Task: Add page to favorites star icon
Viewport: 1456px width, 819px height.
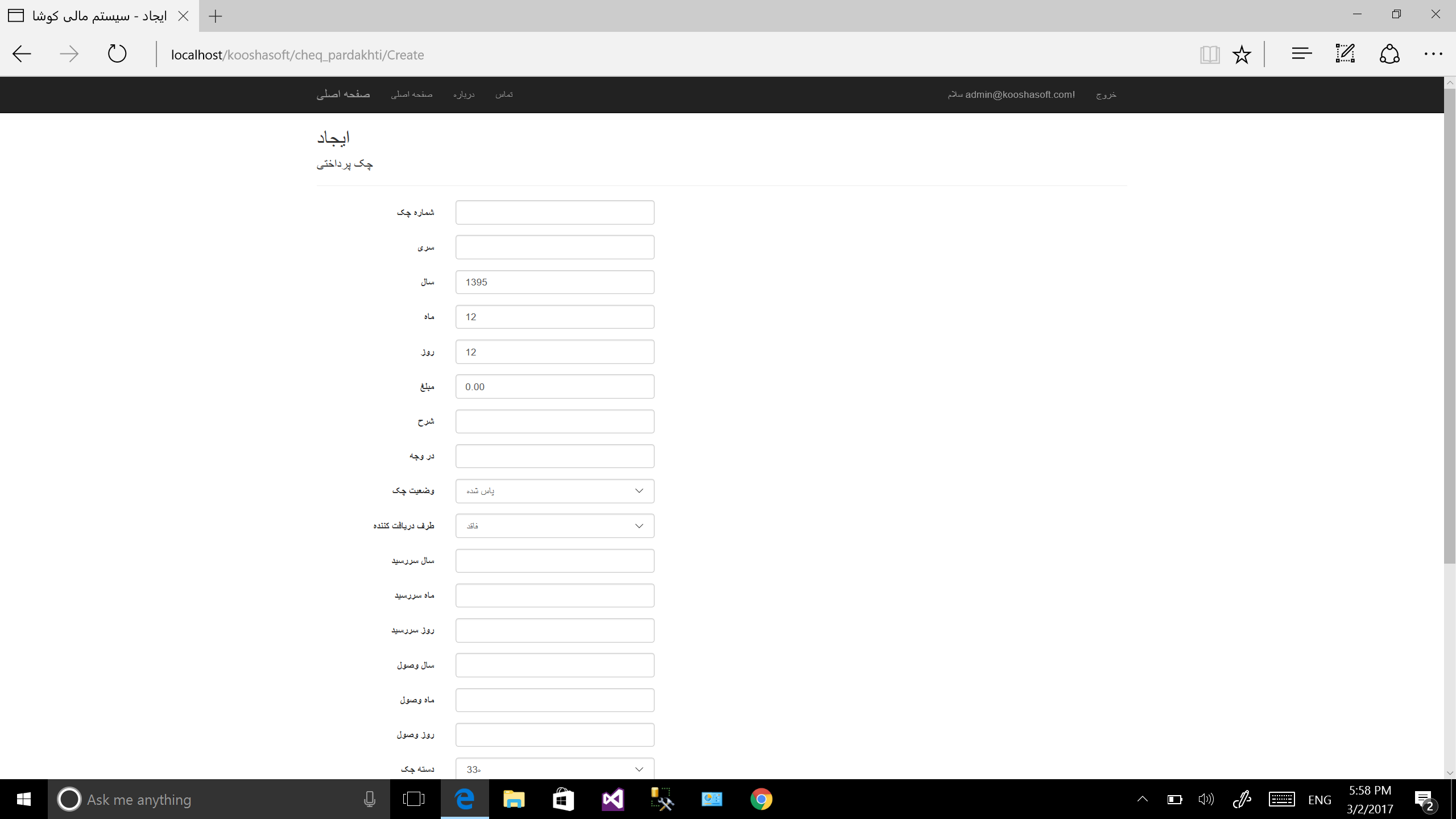Action: coord(1242,55)
